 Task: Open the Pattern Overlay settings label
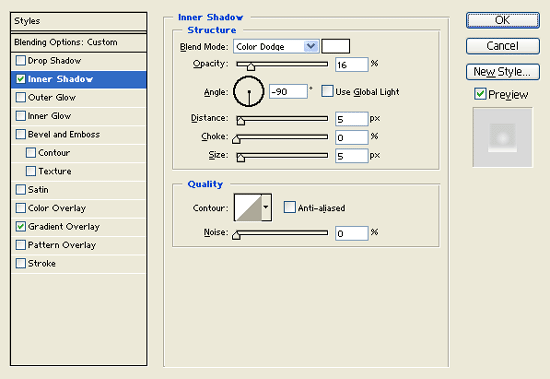(62, 245)
